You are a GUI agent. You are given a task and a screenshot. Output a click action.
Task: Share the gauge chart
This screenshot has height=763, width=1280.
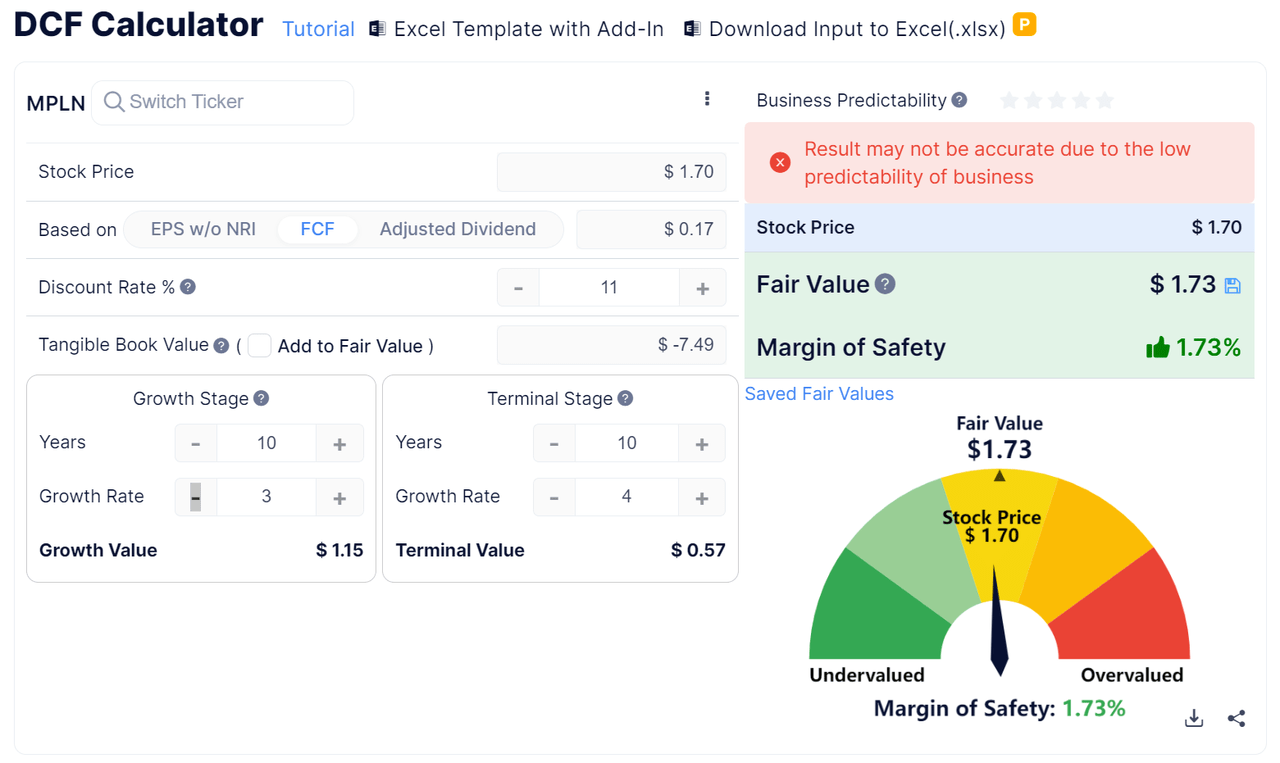click(x=1236, y=718)
